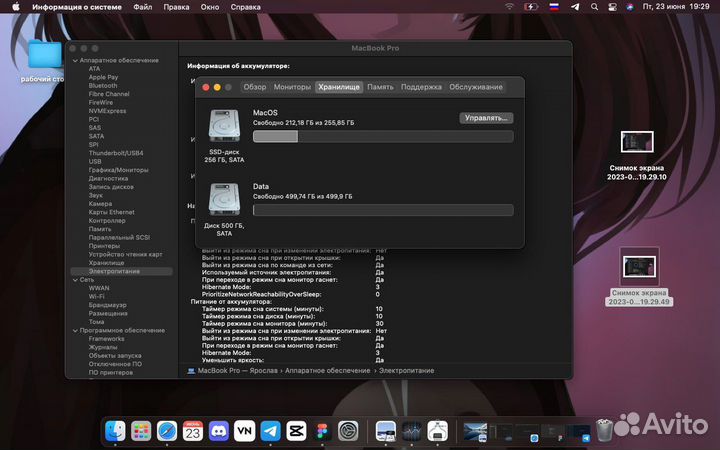Open Preview app in the dock

click(x=386, y=431)
